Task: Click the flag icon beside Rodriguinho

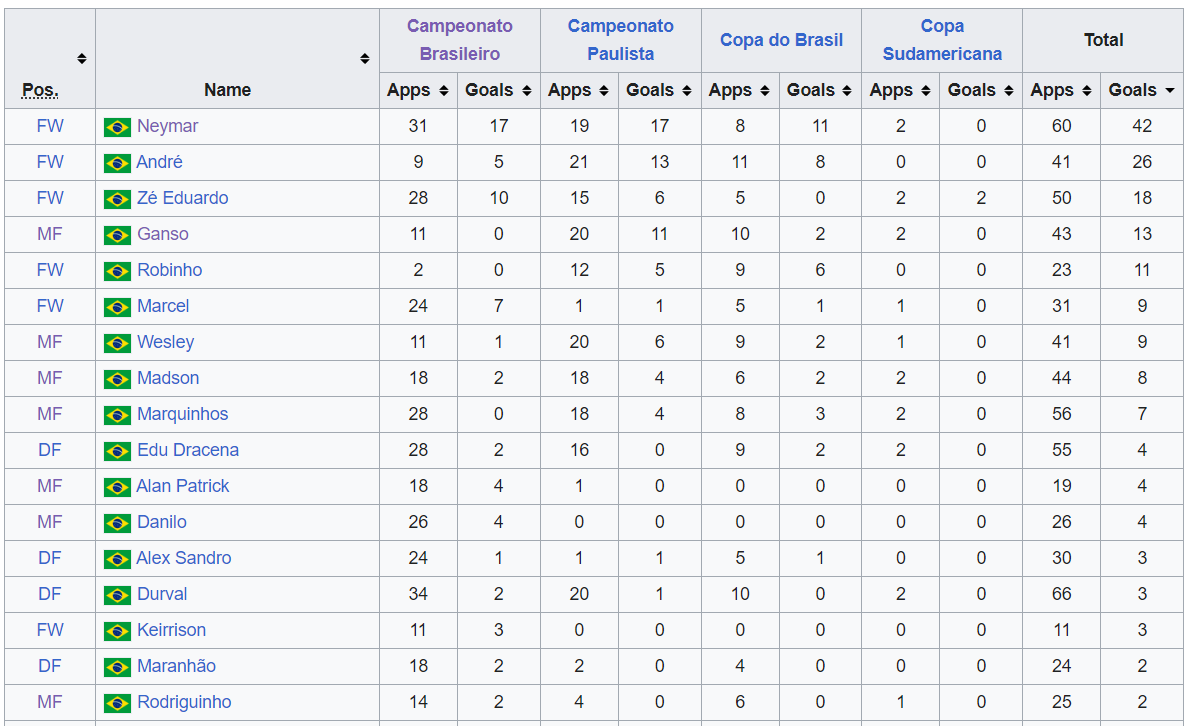Action: point(117,703)
